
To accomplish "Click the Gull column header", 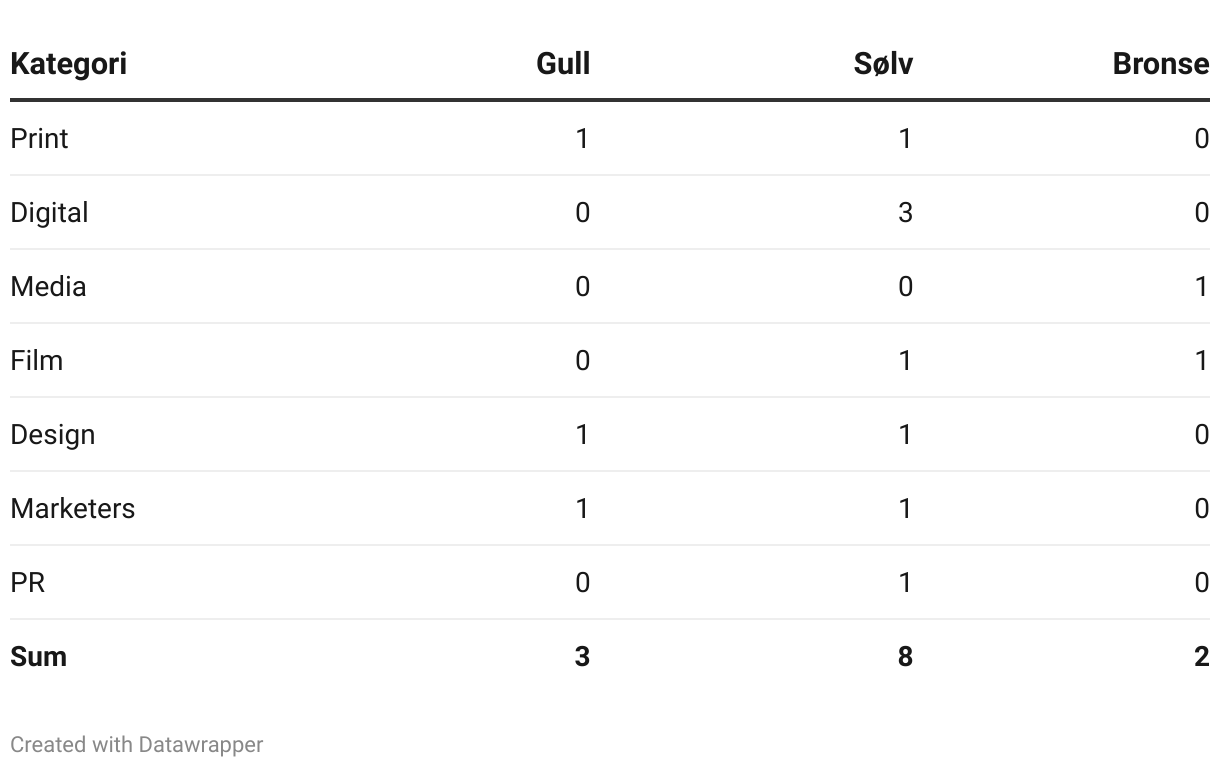I will pyautogui.click(x=563, y=64).
